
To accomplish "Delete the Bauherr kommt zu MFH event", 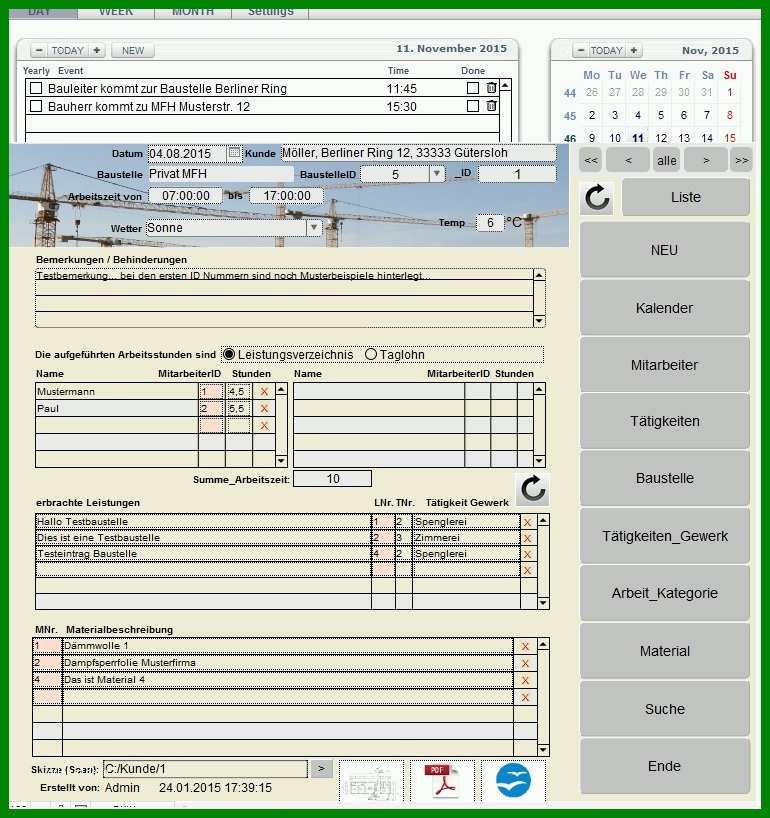I will (x=491, y=106).
